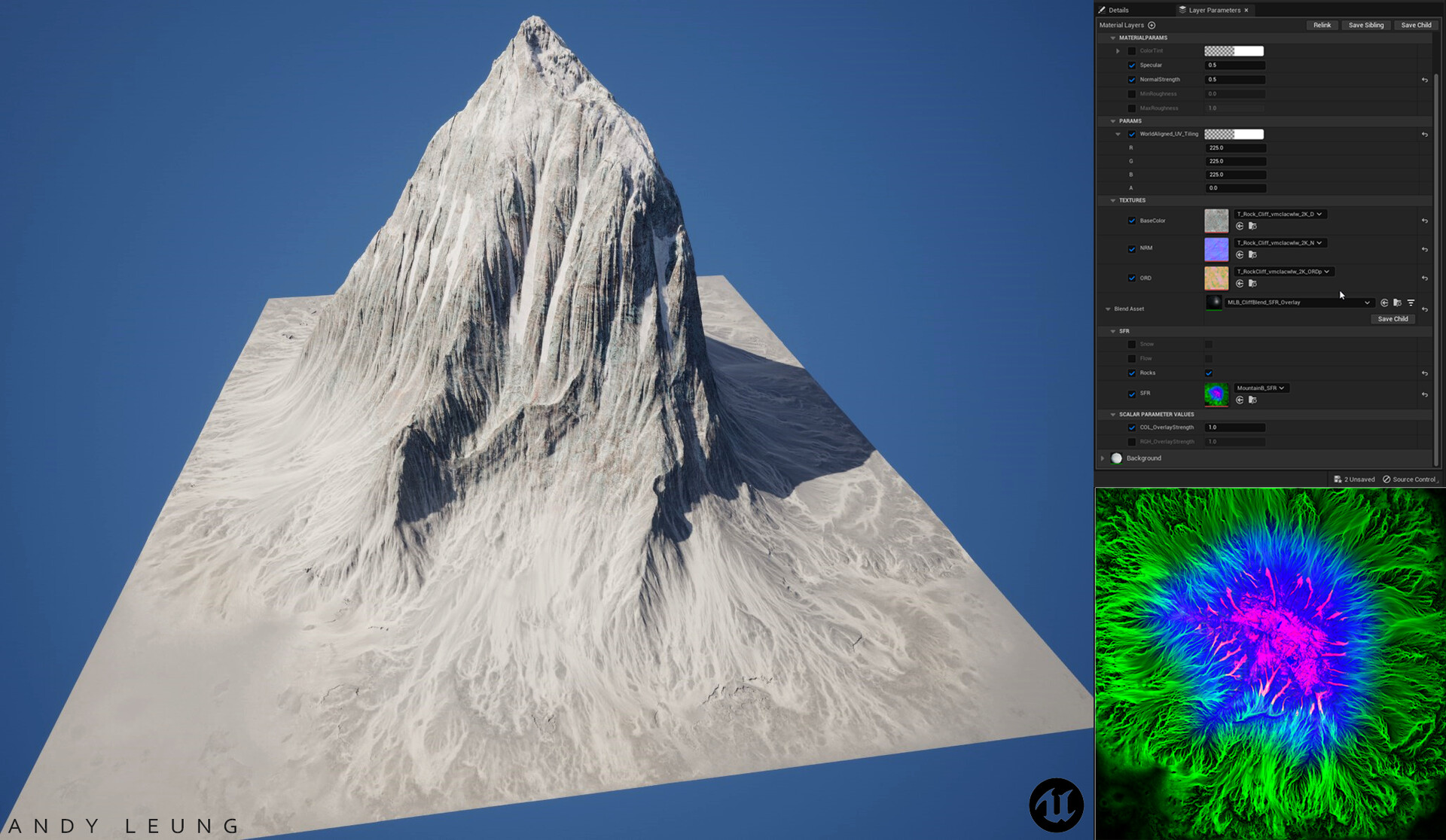This screenshot has width=1446, height=840.
Task: Browse to MountainB_SFR in Content Browser
Action: (1252, 400)
